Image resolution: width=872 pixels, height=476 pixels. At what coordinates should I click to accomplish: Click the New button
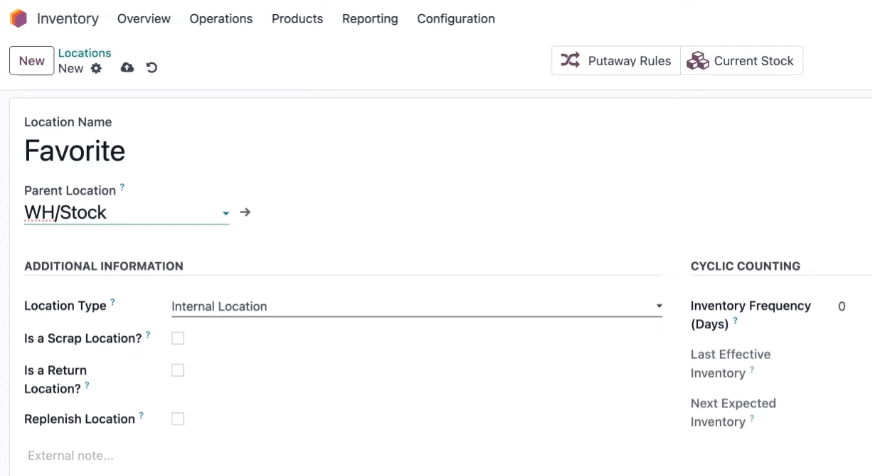[x=32, y=61]
